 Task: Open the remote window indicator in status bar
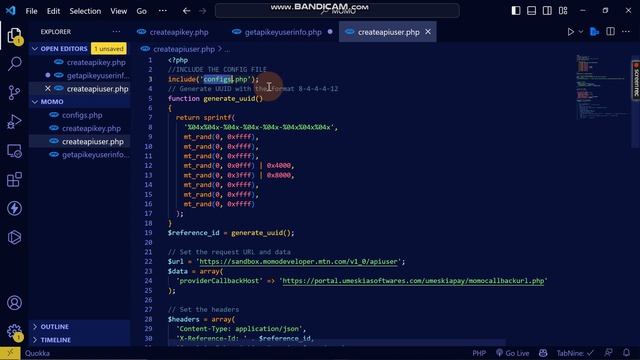click(x=10, y=353)
